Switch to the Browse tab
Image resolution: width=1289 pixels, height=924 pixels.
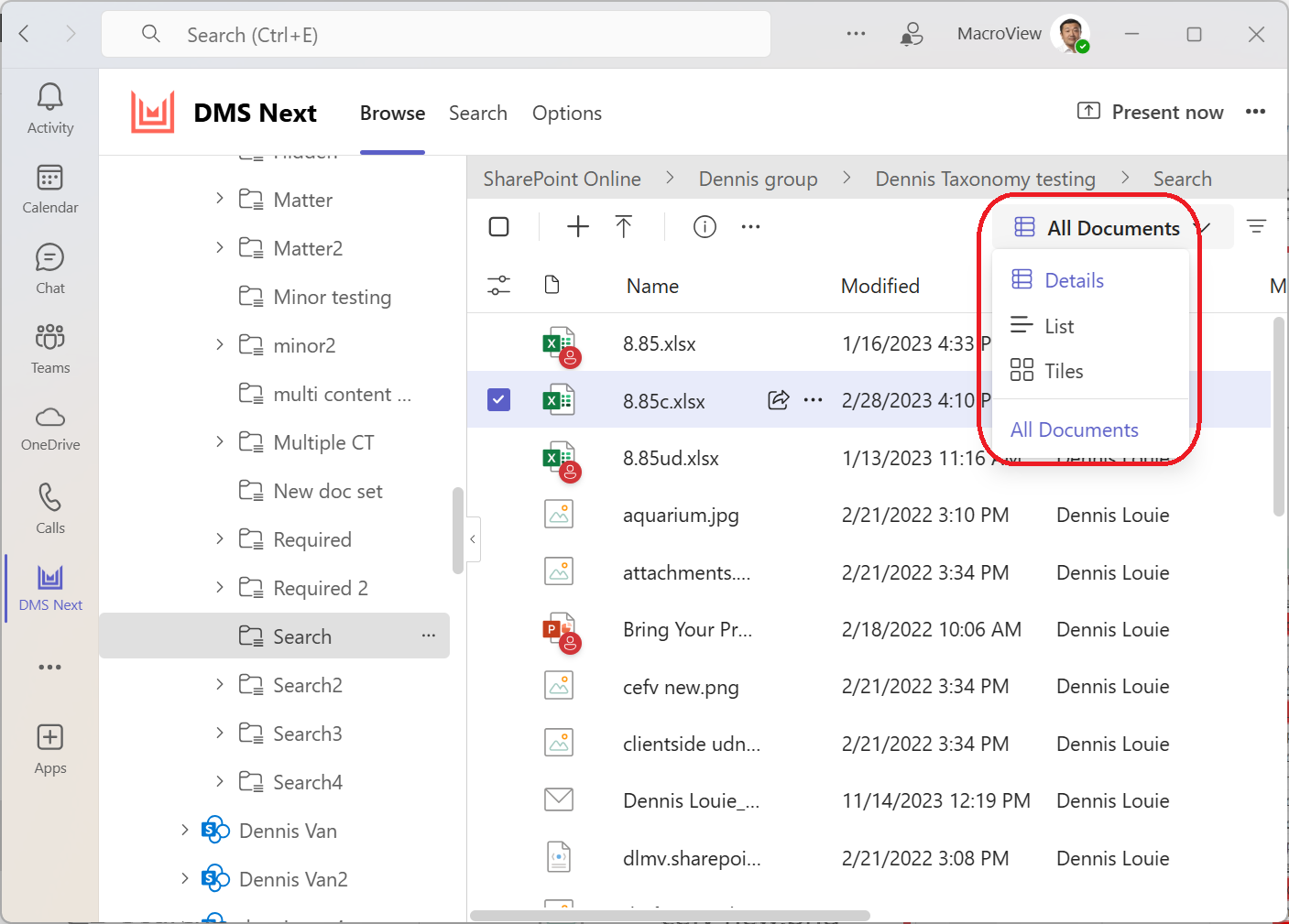[392, 113]
